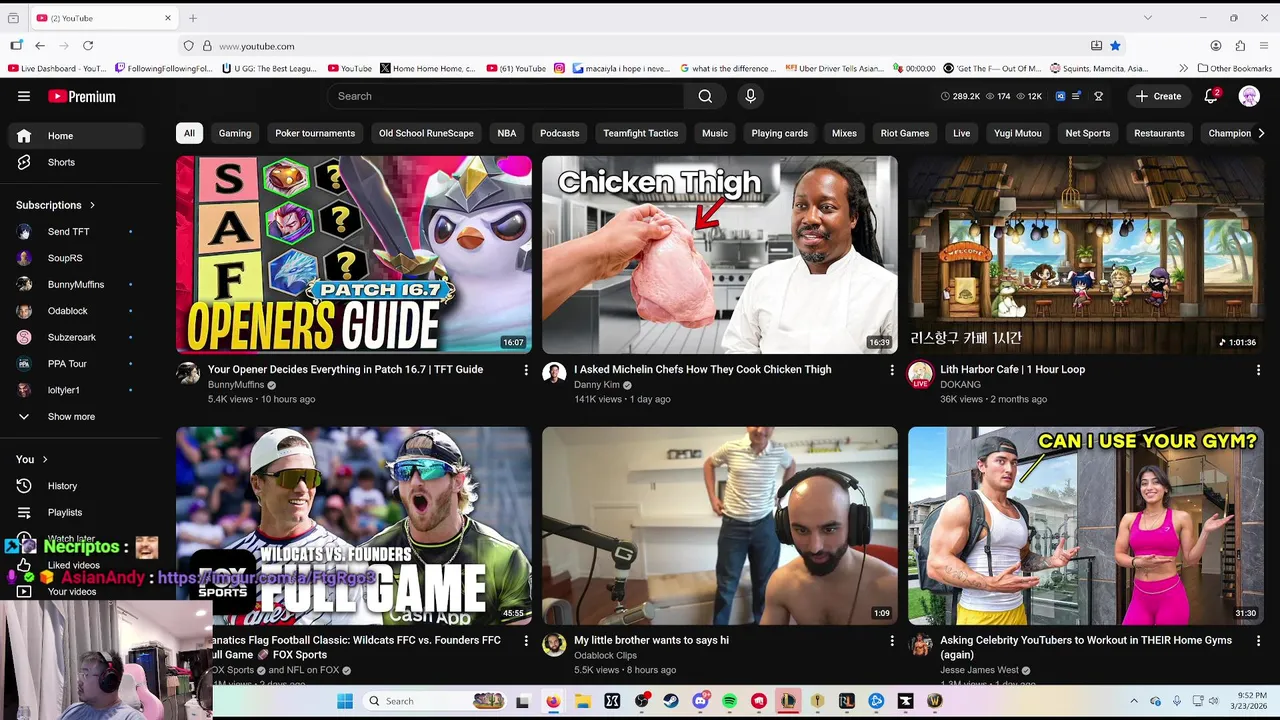Image resolution: width=1280 pixels, height=720 pixels.
Task: Open the account avatar menu
Action: tap(1249, 96)
